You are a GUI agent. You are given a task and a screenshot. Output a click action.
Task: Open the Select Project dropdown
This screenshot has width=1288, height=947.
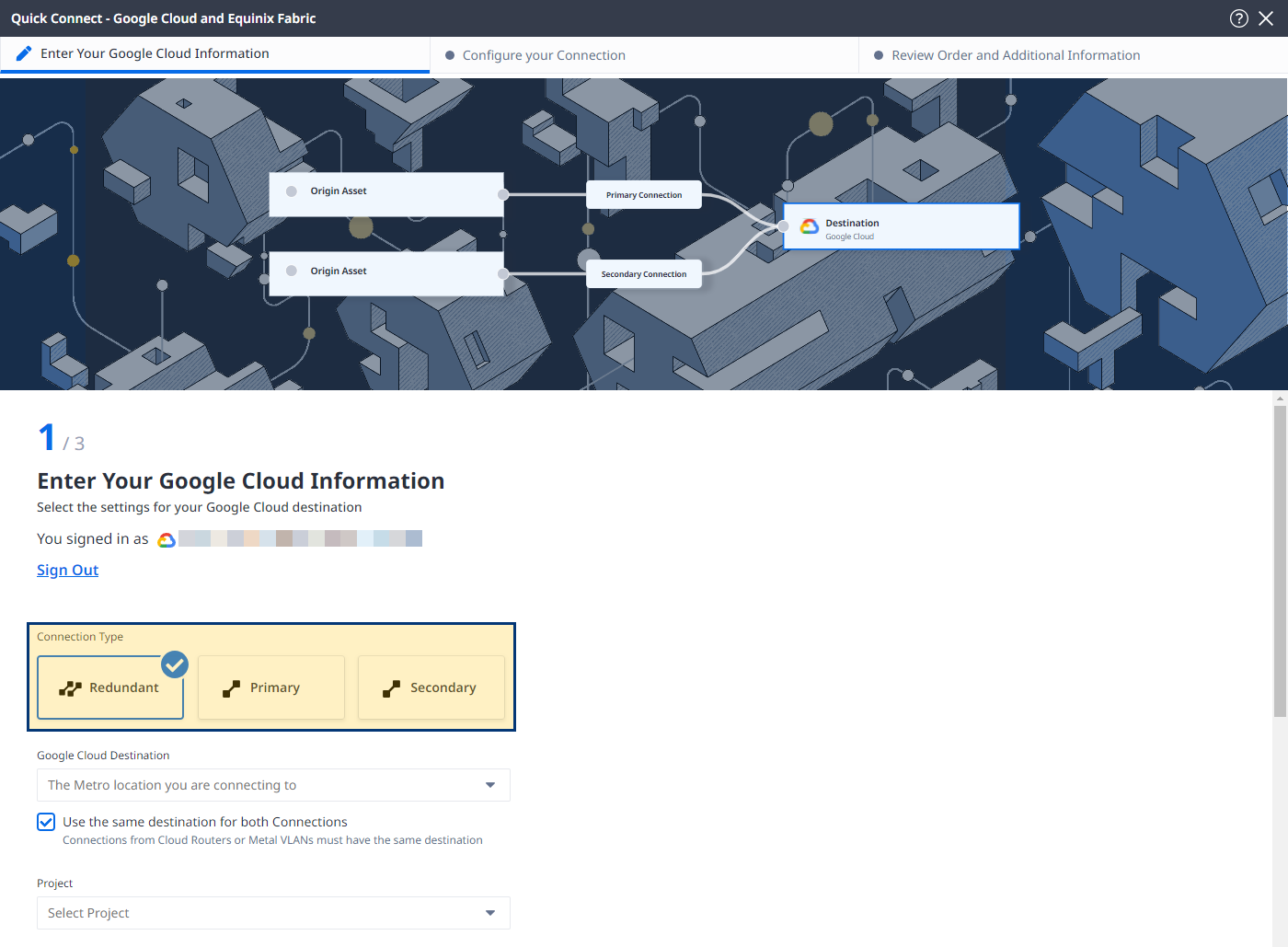(x=273, y=913)
